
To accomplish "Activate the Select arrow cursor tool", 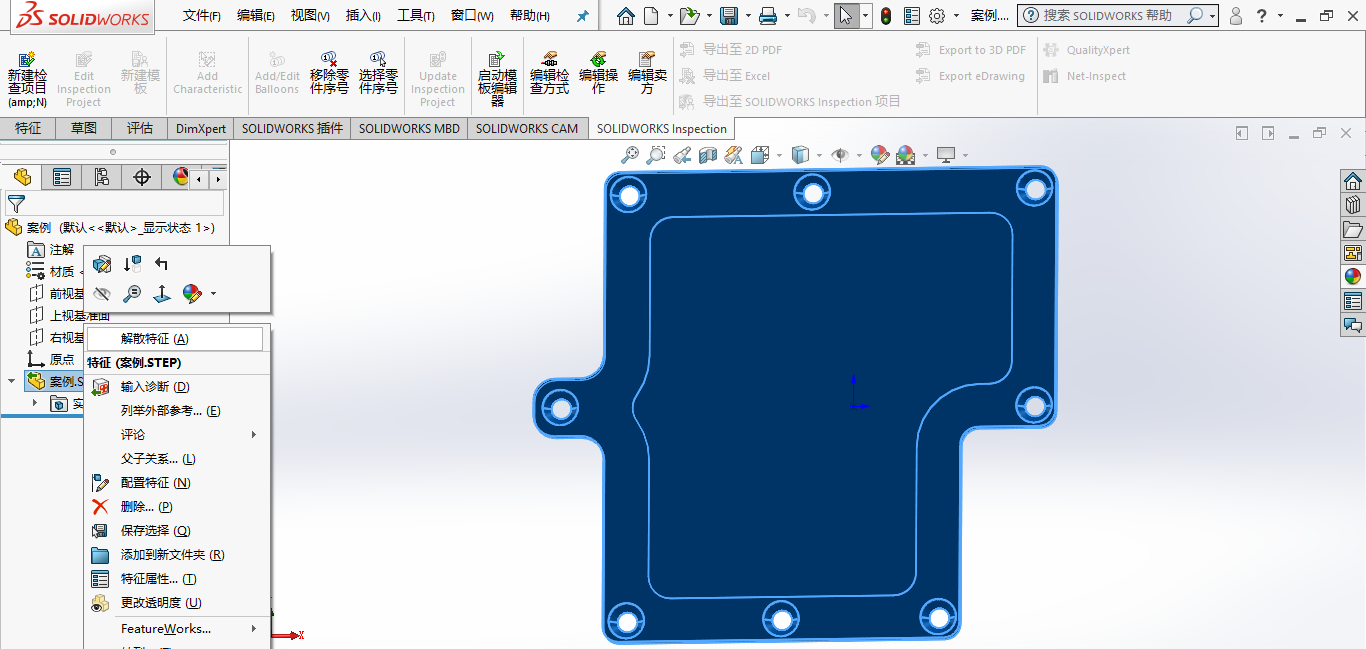I will [846, 16].
